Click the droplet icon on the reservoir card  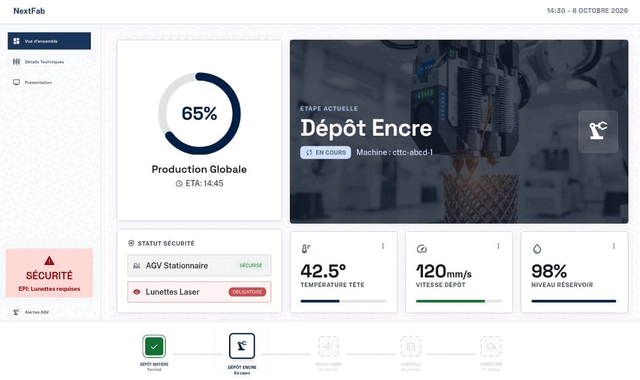coord(537,249)
